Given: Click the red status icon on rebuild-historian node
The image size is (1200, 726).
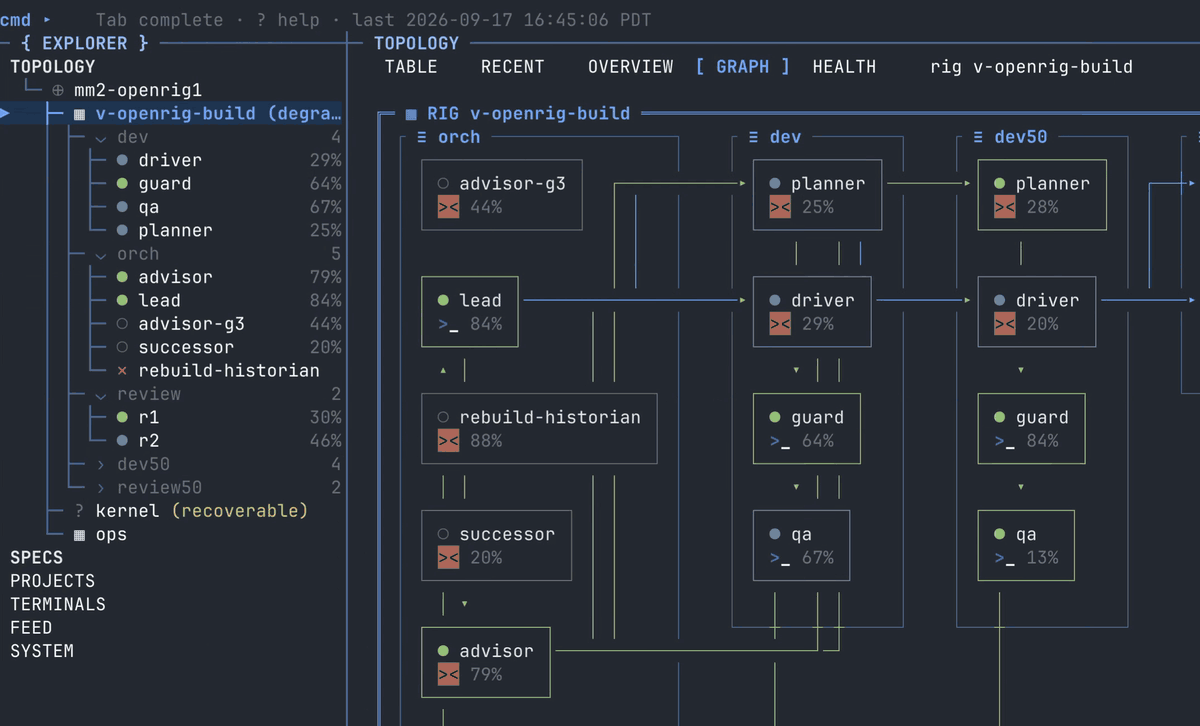Looking at the screenshot, I should tap(448, 441).
